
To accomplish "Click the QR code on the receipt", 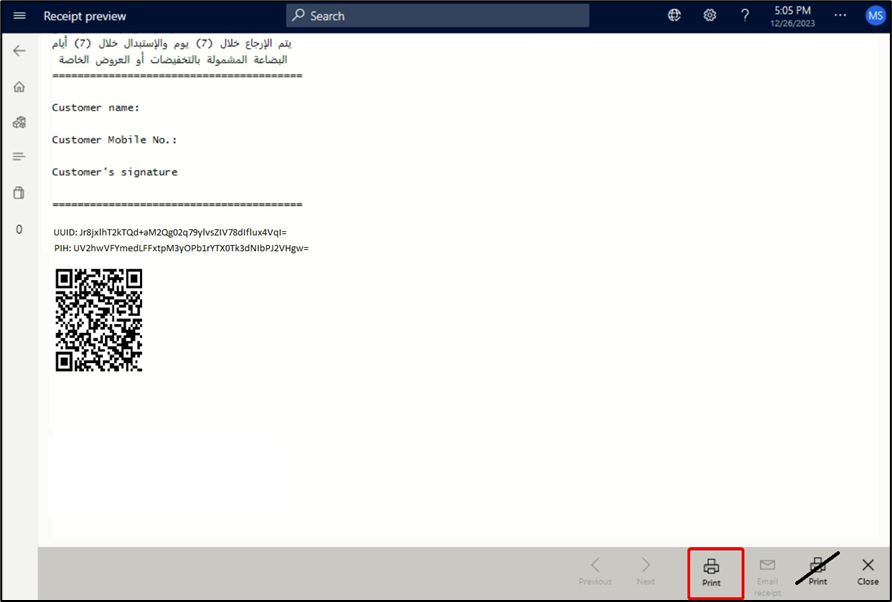I will coord(99,320).
